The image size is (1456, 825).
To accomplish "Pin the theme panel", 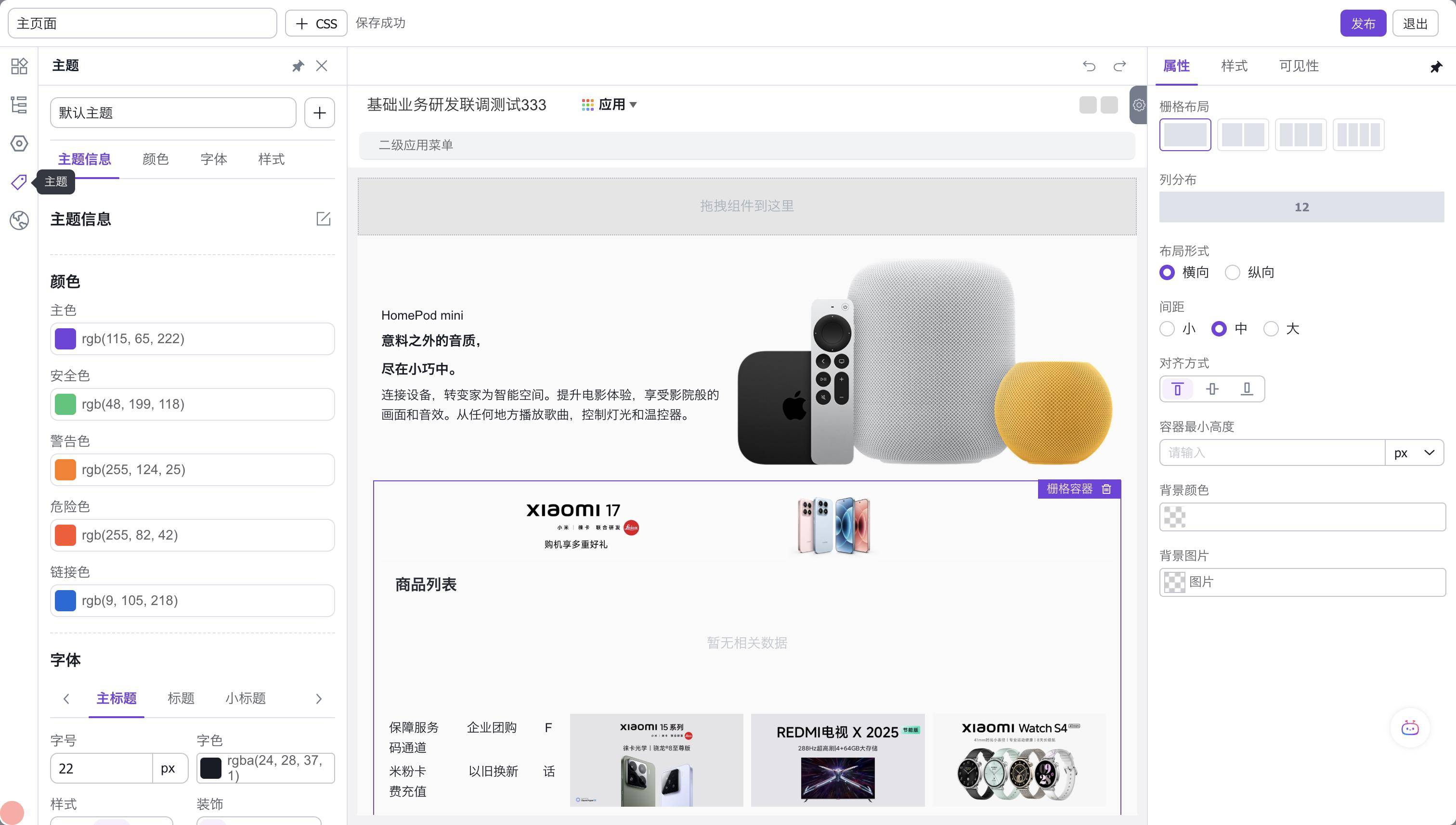I will tap(298, 66).
